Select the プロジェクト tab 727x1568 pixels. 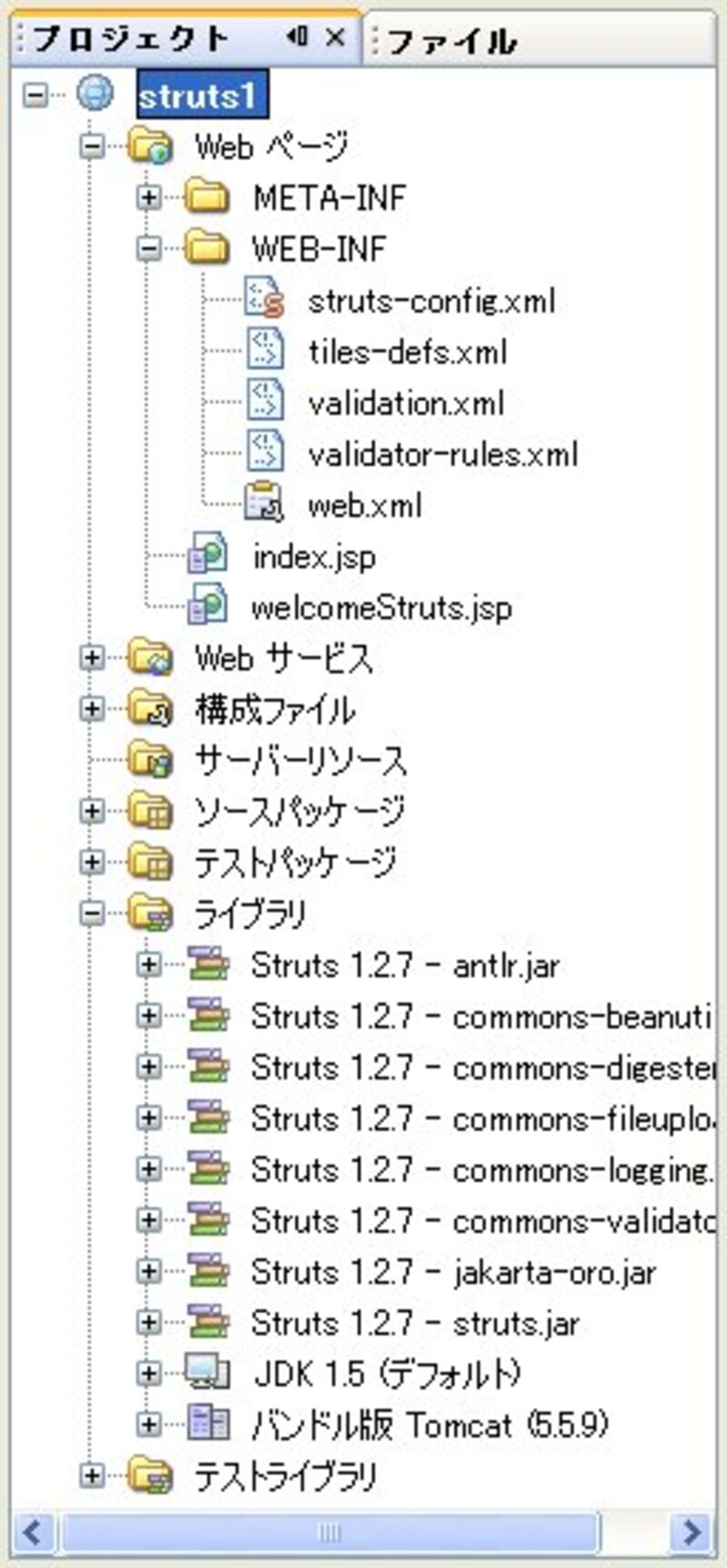click(132, 39)
